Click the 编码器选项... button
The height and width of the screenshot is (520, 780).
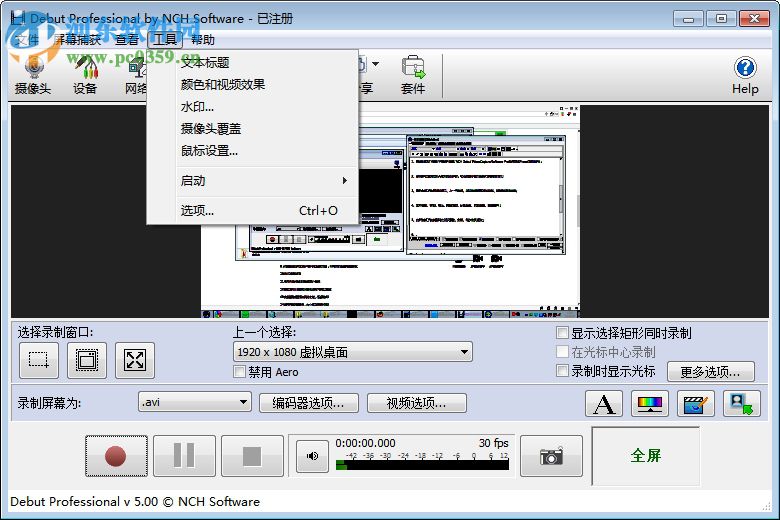pyautogui.click(x=308, y=403)
